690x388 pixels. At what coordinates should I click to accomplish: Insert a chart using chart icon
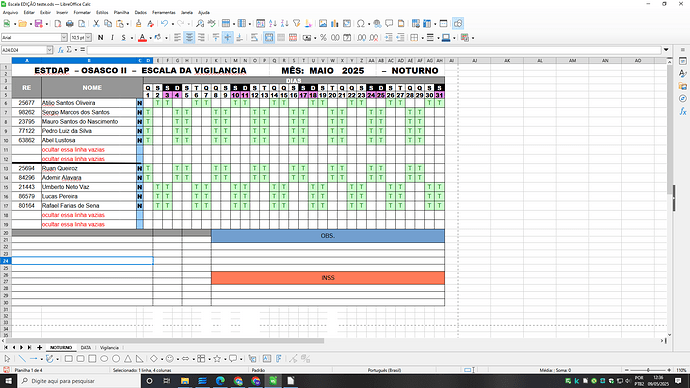point(335,24)
